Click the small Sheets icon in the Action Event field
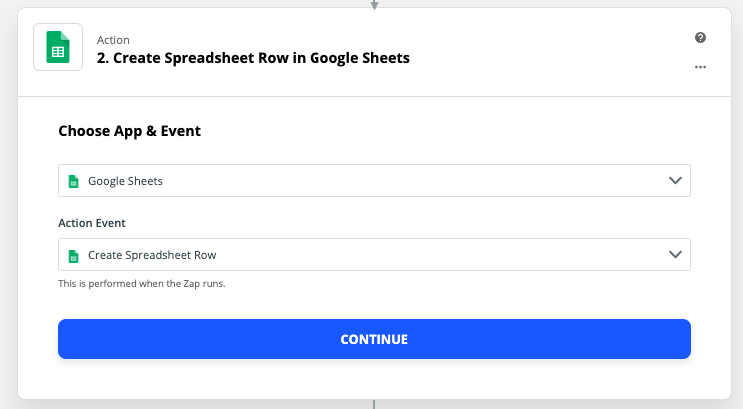The width and height of the screenshot is (743, 409). pos(73,255)
